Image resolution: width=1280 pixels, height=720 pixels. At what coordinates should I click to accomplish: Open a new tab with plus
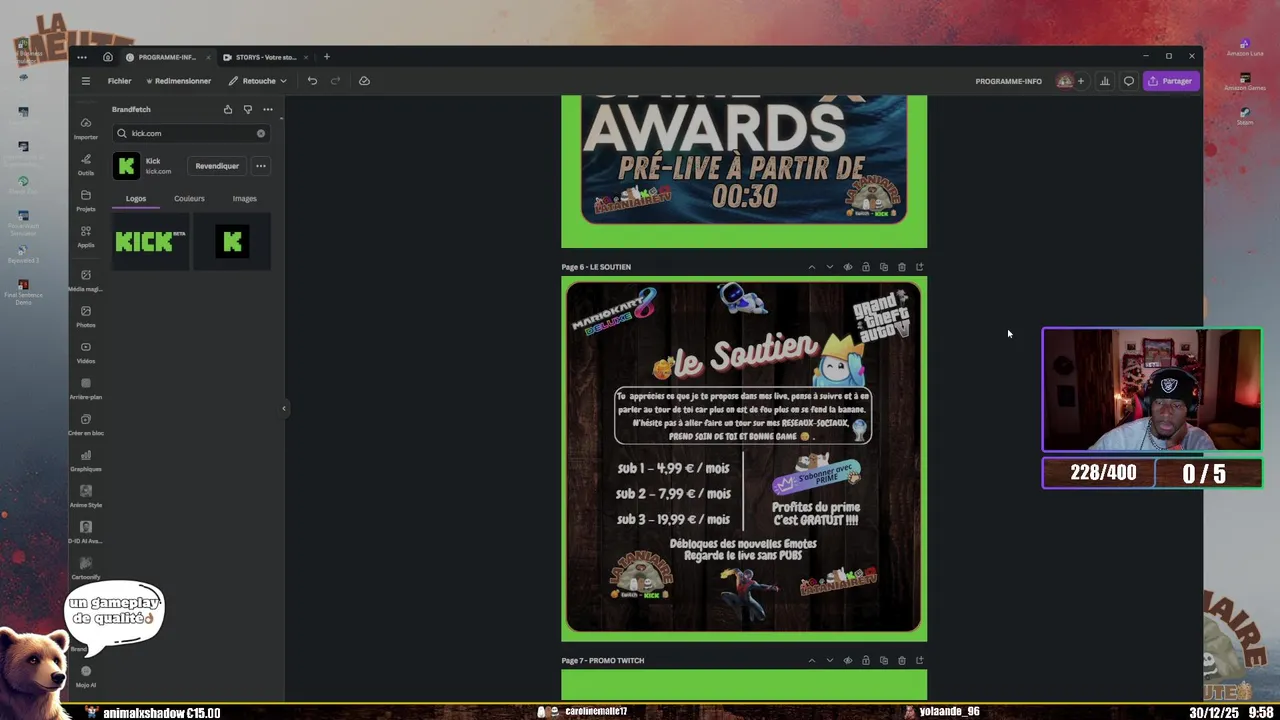click(x=326, y=57)
